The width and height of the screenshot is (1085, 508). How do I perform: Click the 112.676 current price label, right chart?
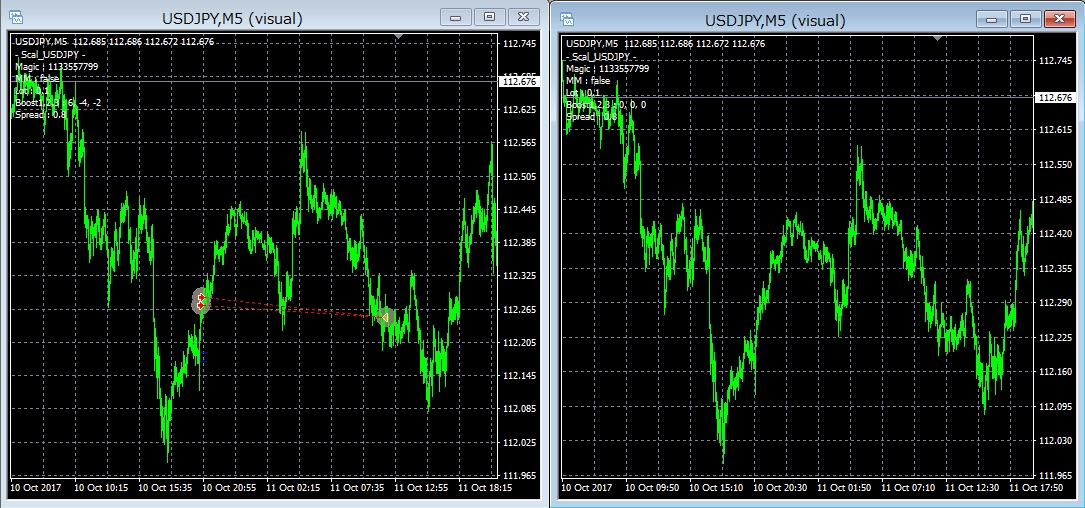pos(1058,97)
